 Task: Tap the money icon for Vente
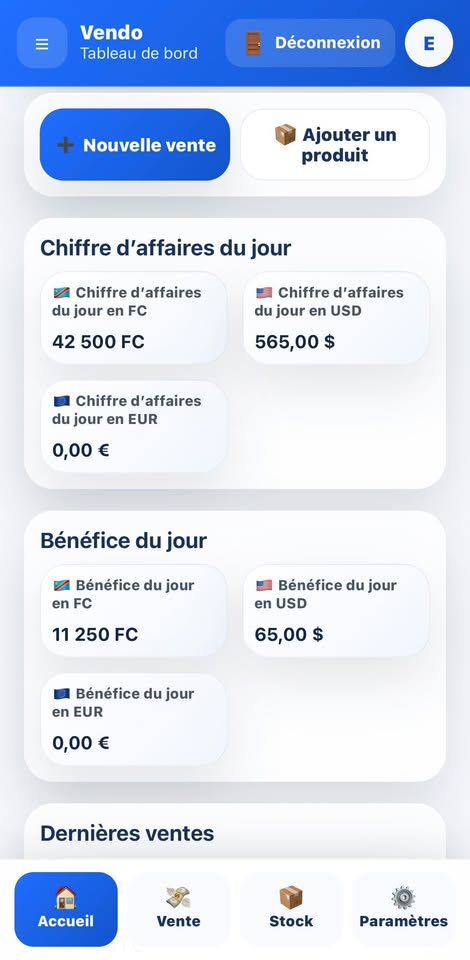(178, 897)
